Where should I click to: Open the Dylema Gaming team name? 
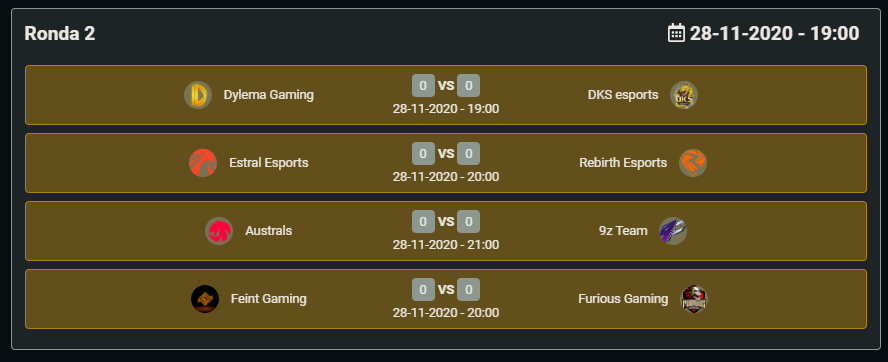[268, 95]
